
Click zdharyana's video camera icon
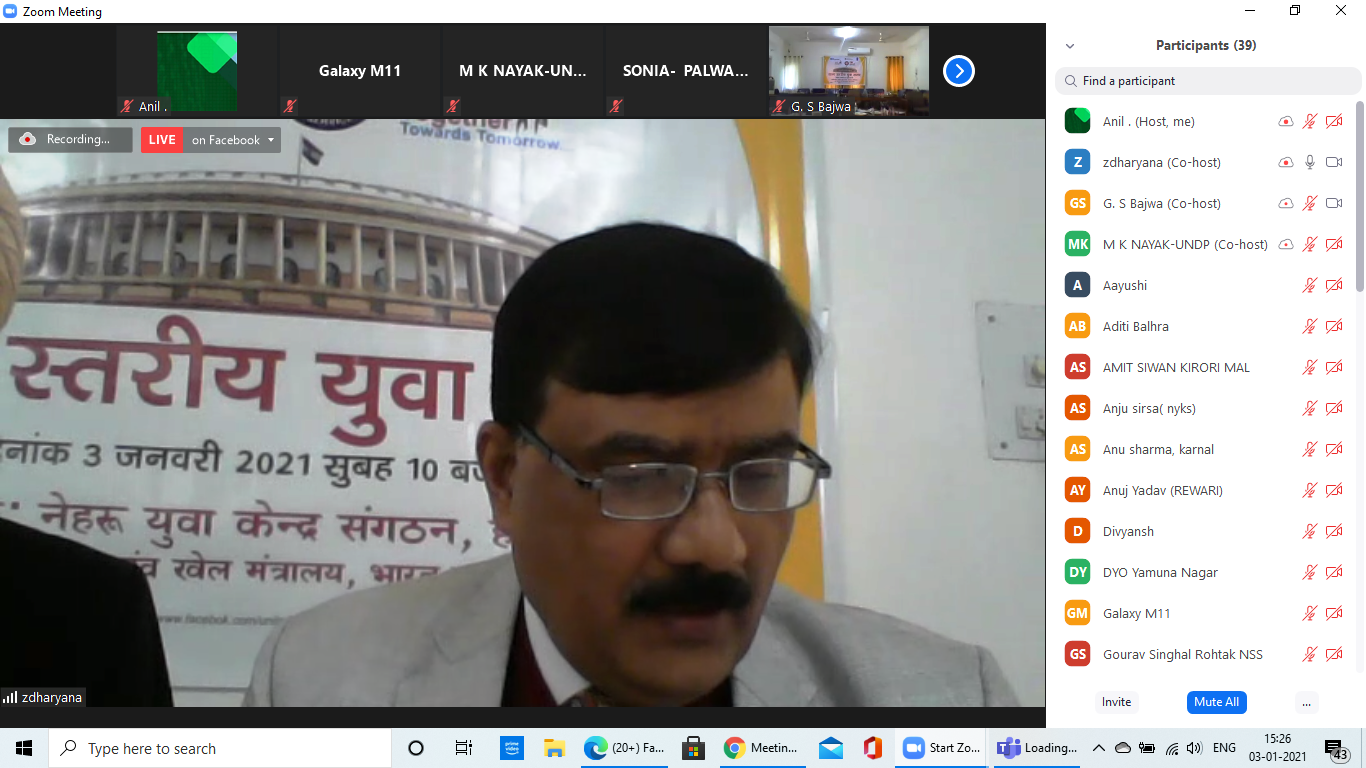[x=1334, y=162]
